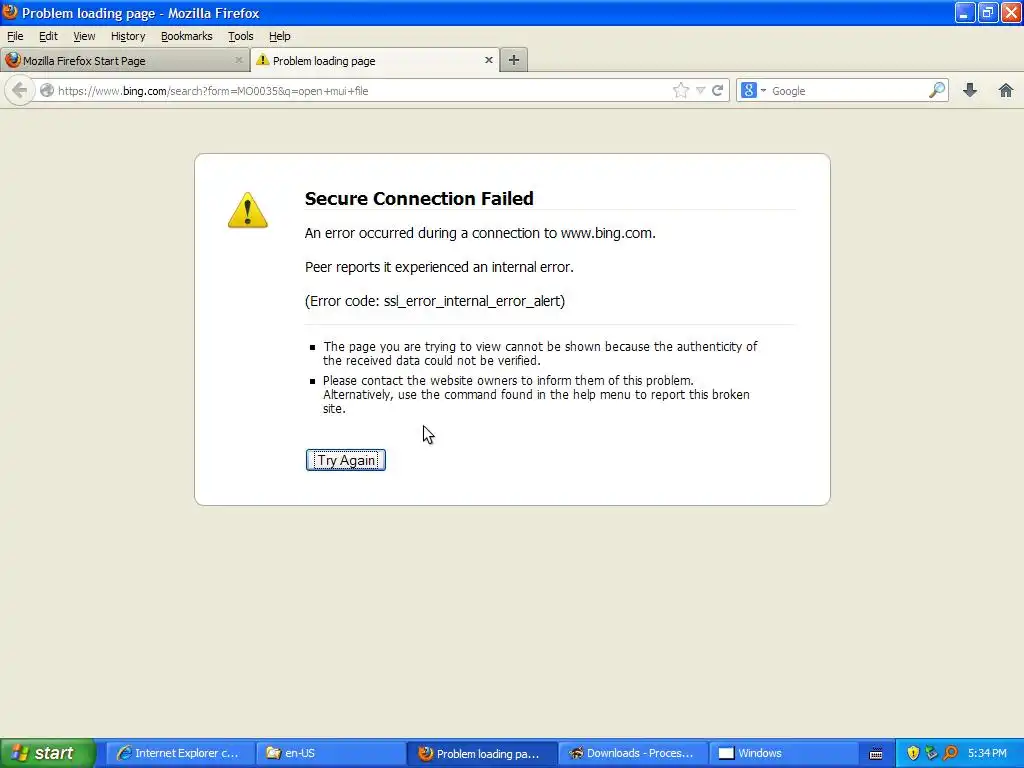Close the Mozilla Firefox Start Page tab
1024x768 pixels.
238,60
